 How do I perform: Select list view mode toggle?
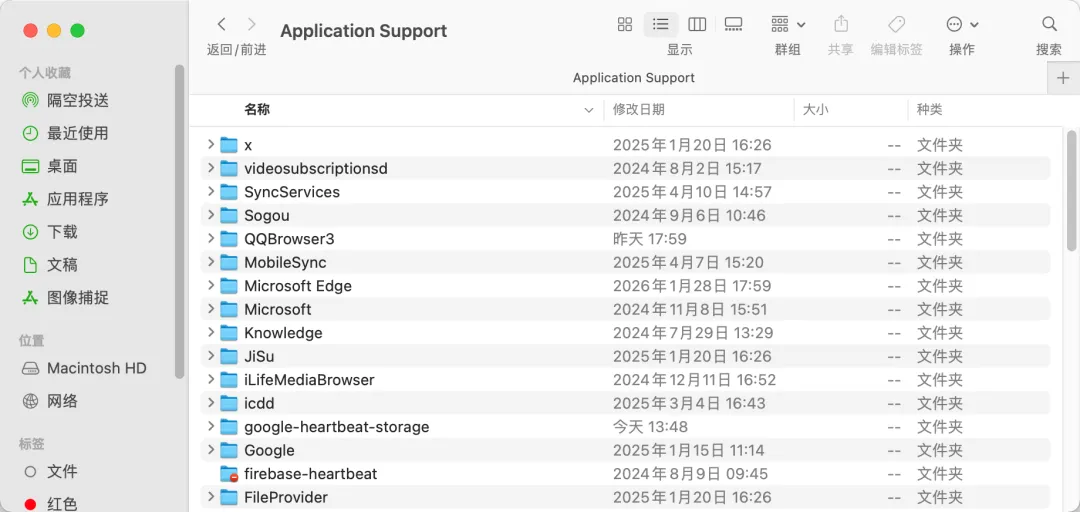[661, 24]
